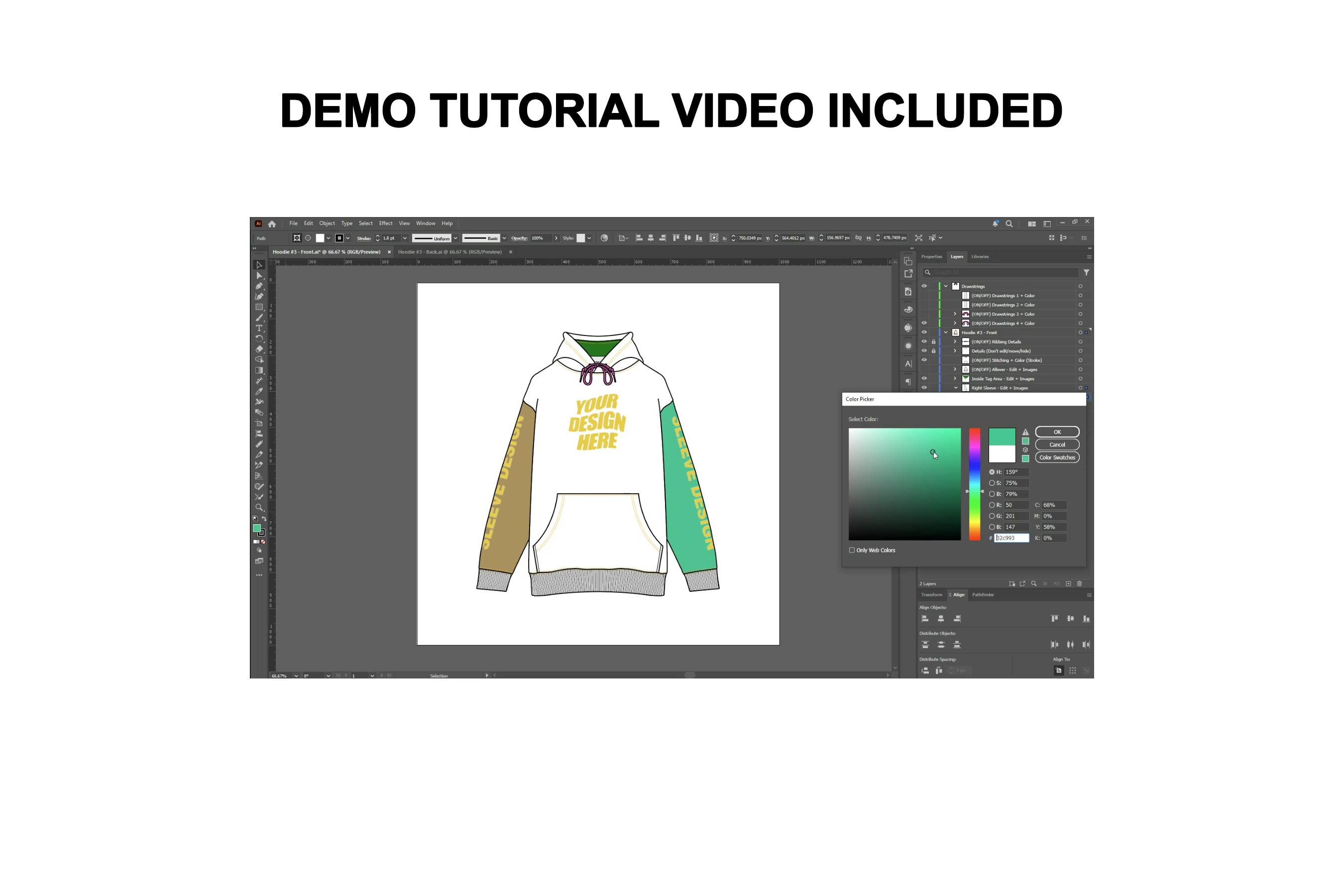Open the Effect menu

(x=386, y=224)
